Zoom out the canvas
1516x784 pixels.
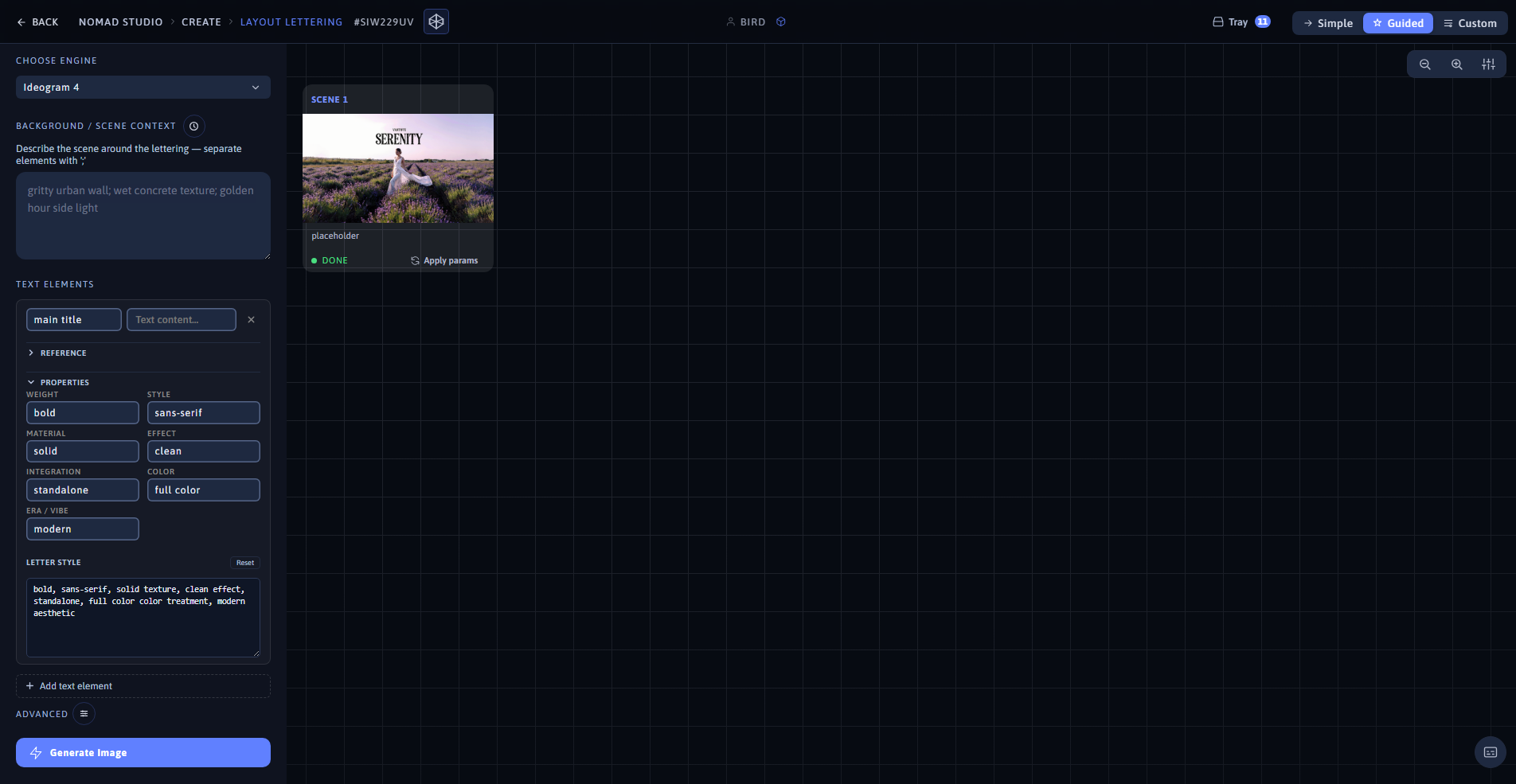click(x=1425, y=64)
